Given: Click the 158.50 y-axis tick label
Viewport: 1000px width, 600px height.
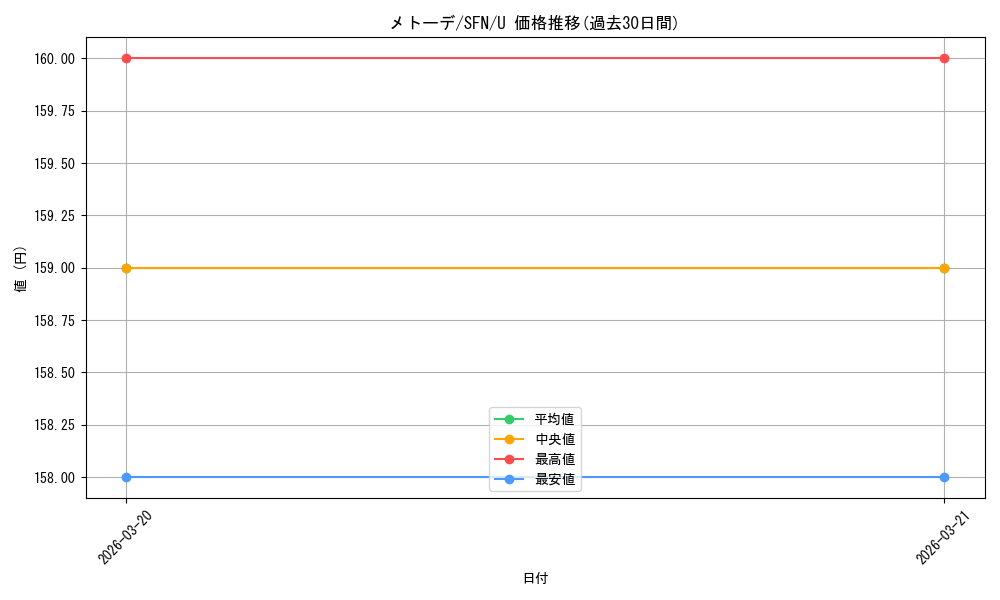Looking at the screenshot, I should click(54, 373).
